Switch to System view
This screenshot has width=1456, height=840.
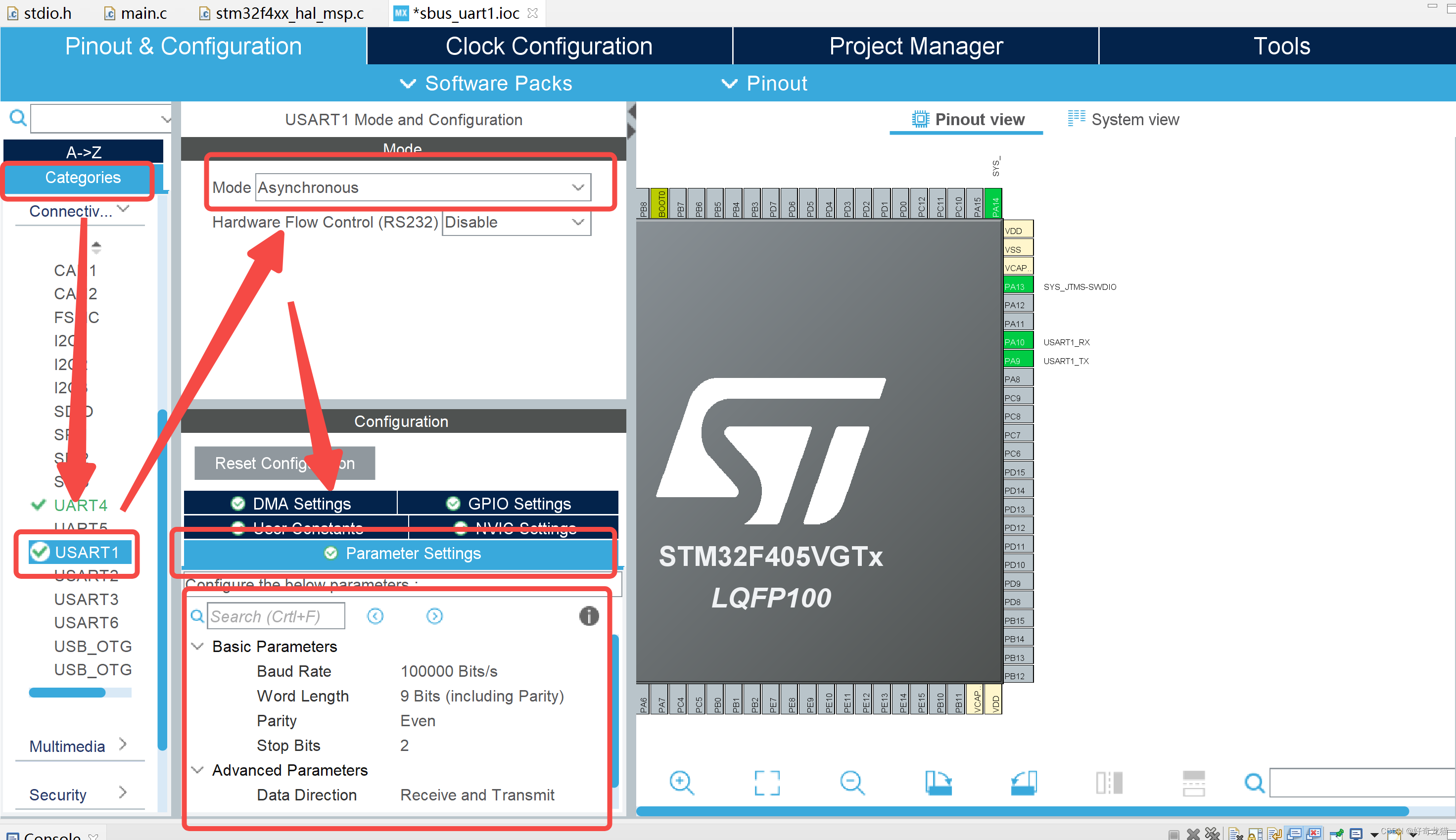click(x=1123, y=119)
